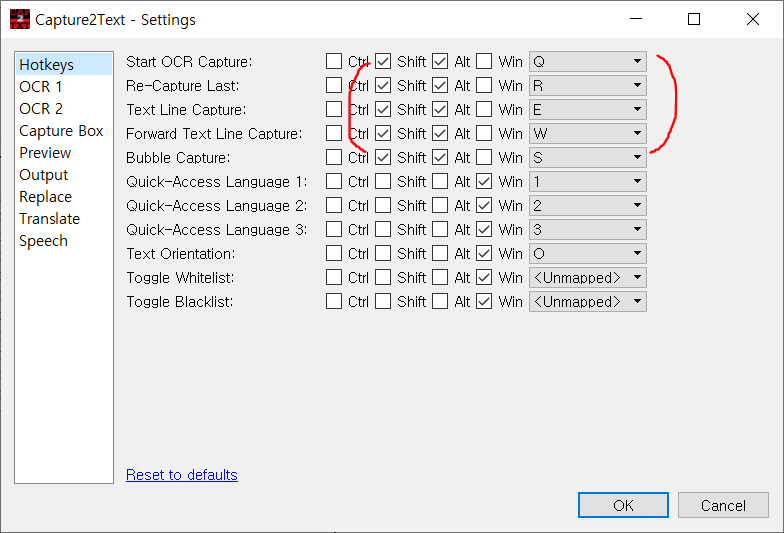Go to Capture Box settings

click(64, 130)
